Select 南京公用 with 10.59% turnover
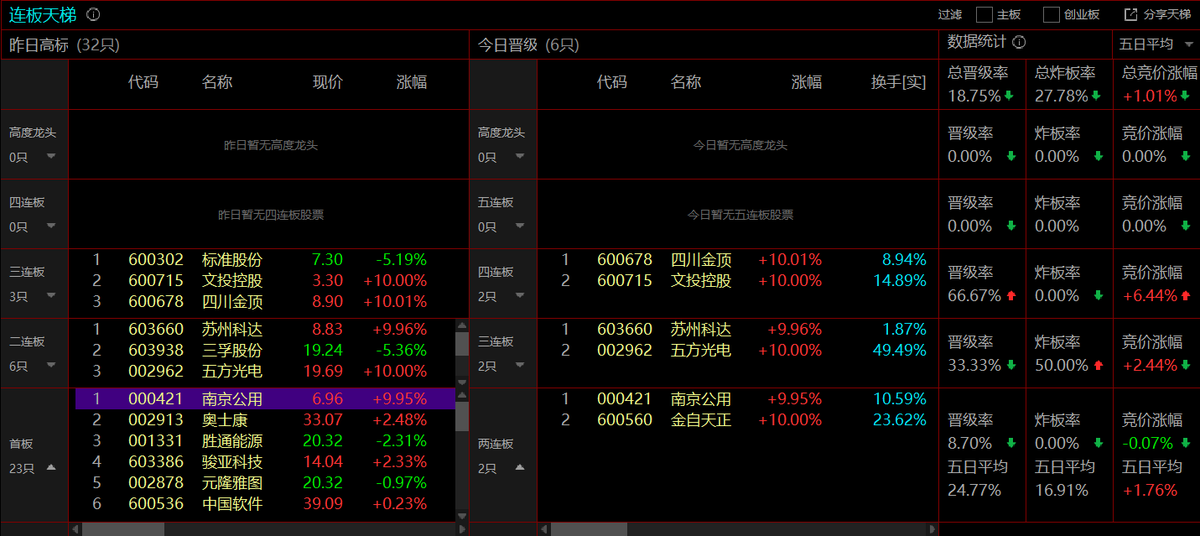The image size is (1200, 536). (x=738, y=399)
